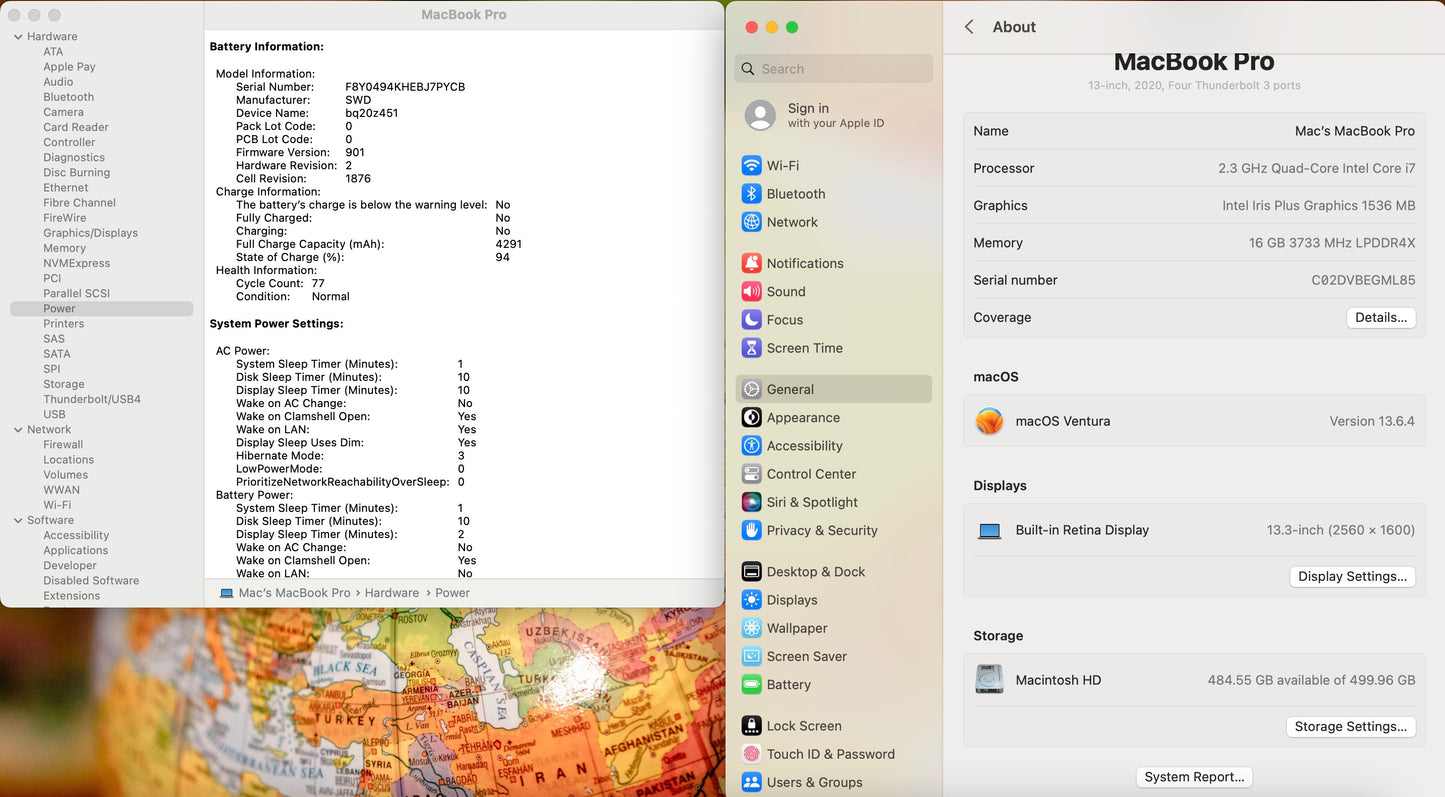Open the Control Center icon
Screen dimensions: 1445x797
pyautogui.click(x=751, y=474)
